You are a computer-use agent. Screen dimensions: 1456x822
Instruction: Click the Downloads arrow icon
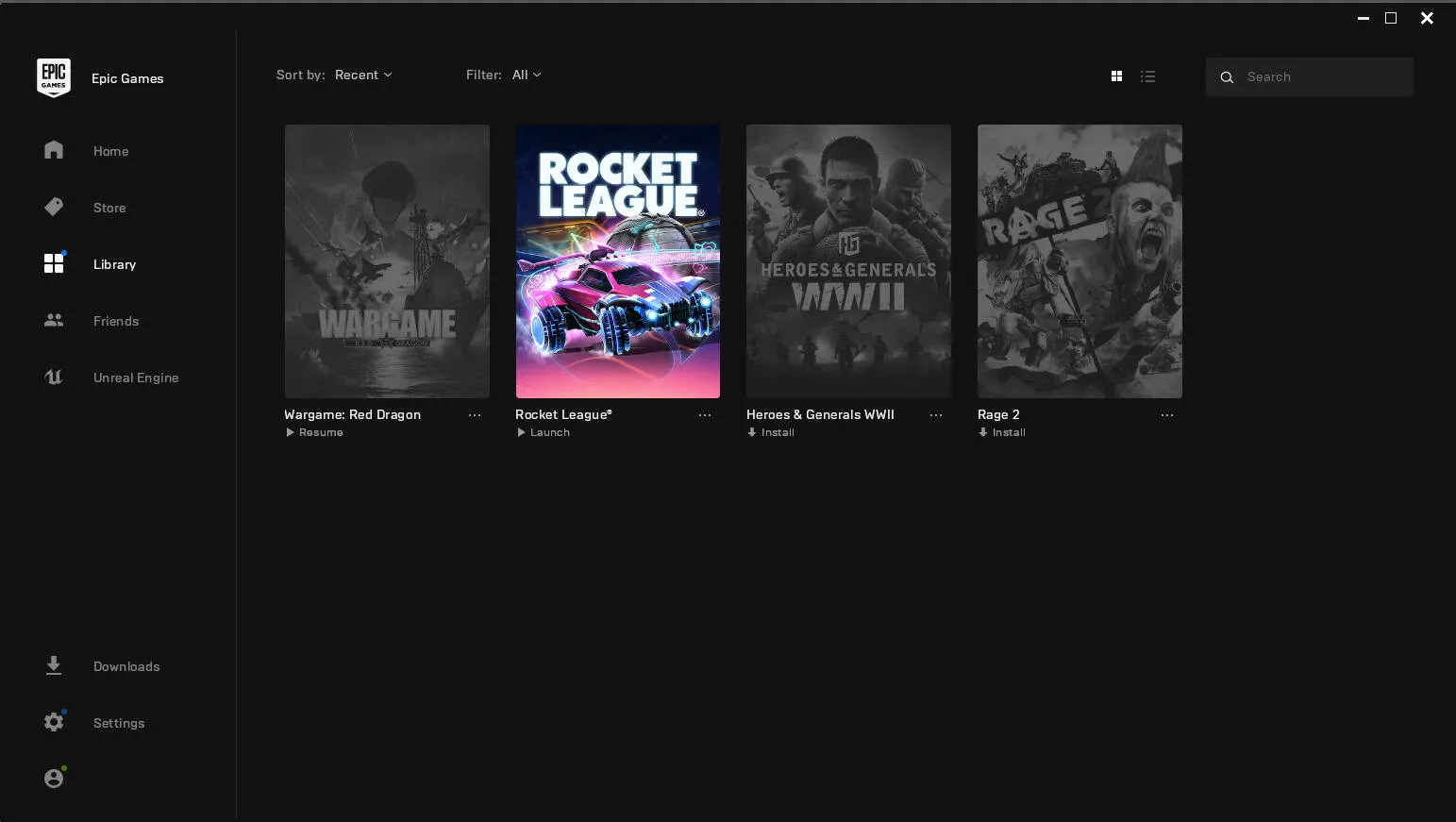(x=54, y=665)
